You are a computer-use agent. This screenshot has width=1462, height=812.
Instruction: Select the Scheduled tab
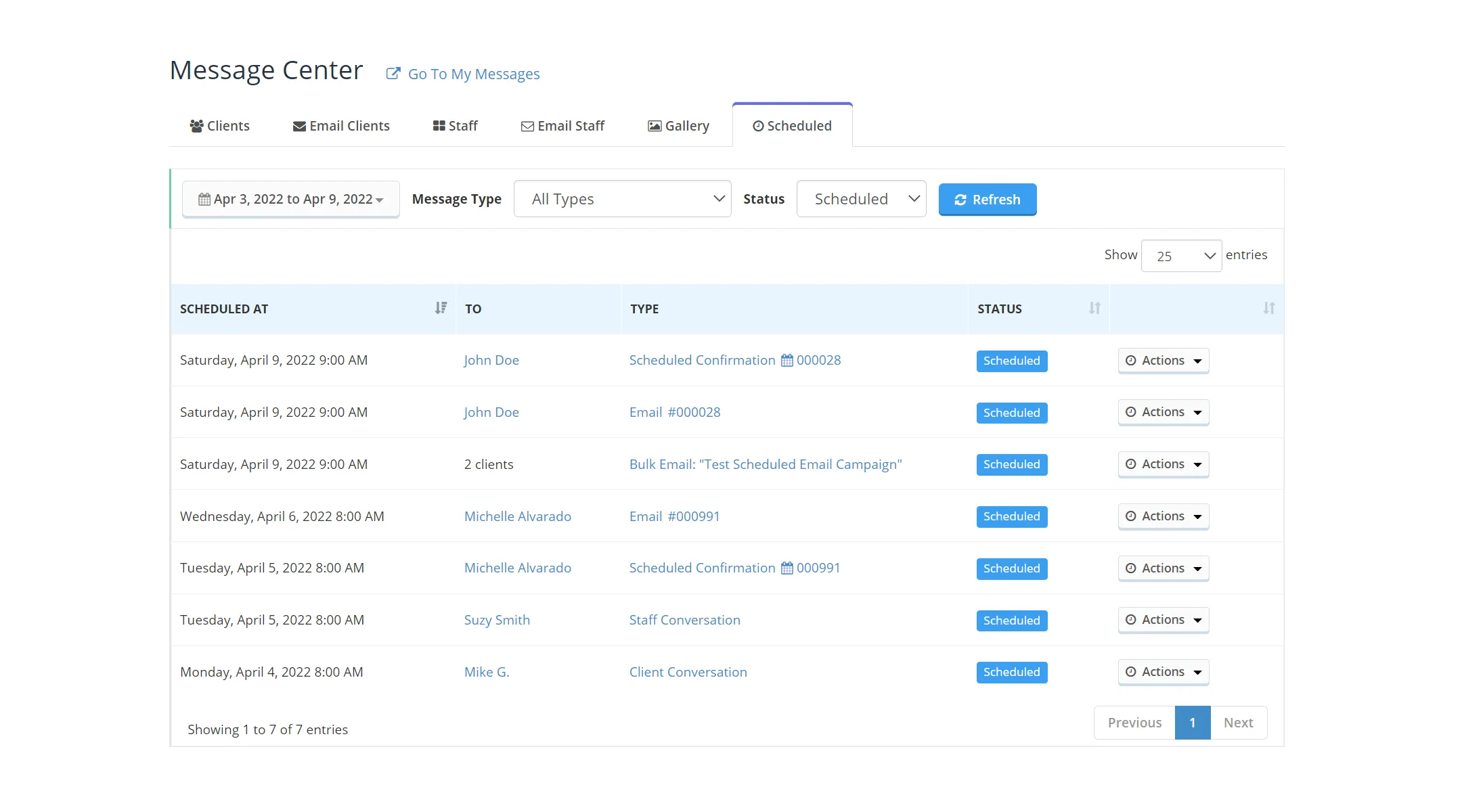tap(793, 126)
